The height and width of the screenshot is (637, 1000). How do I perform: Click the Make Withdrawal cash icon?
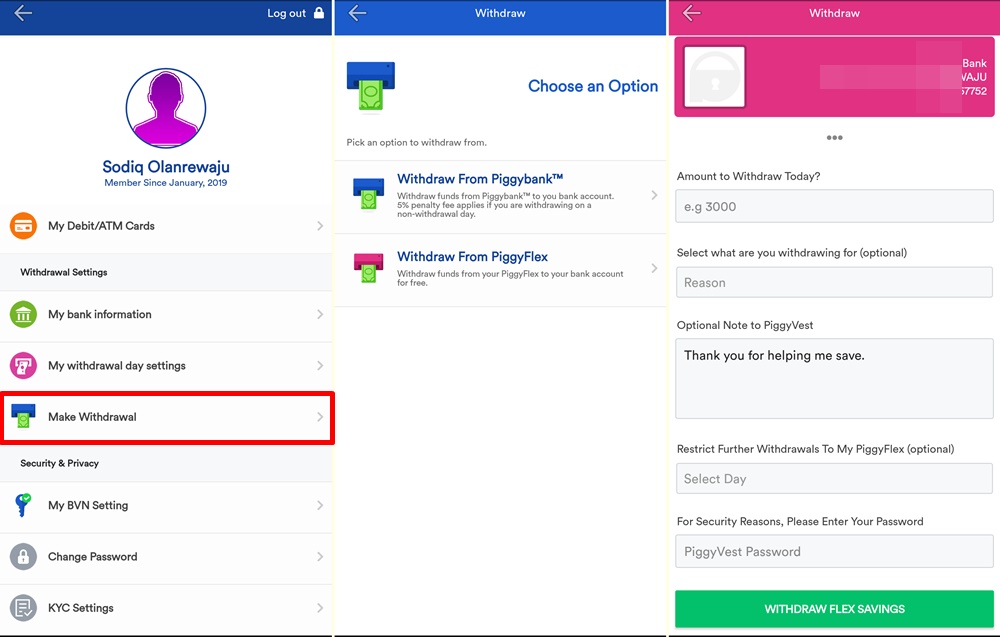click(23, 416)
